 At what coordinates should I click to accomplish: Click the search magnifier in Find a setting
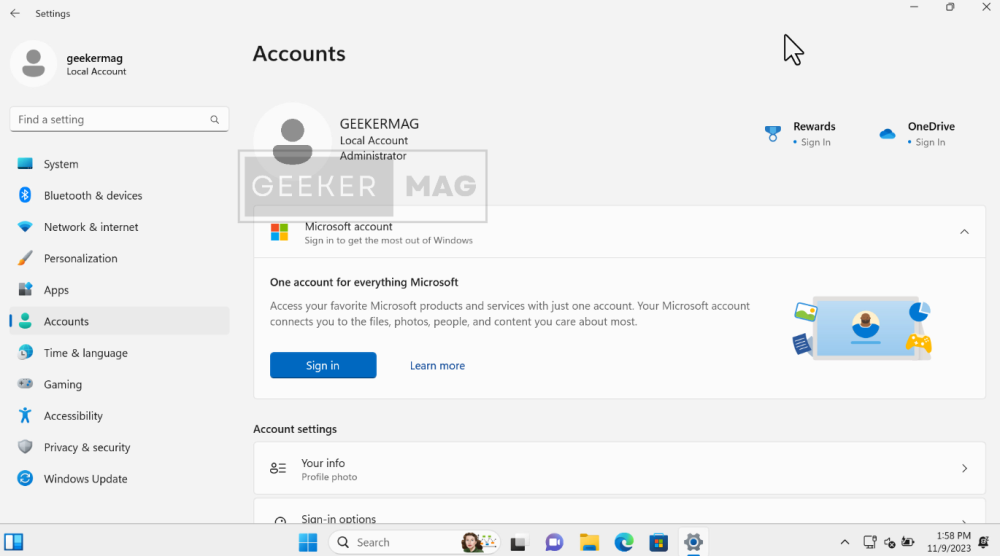pos(214,119)
